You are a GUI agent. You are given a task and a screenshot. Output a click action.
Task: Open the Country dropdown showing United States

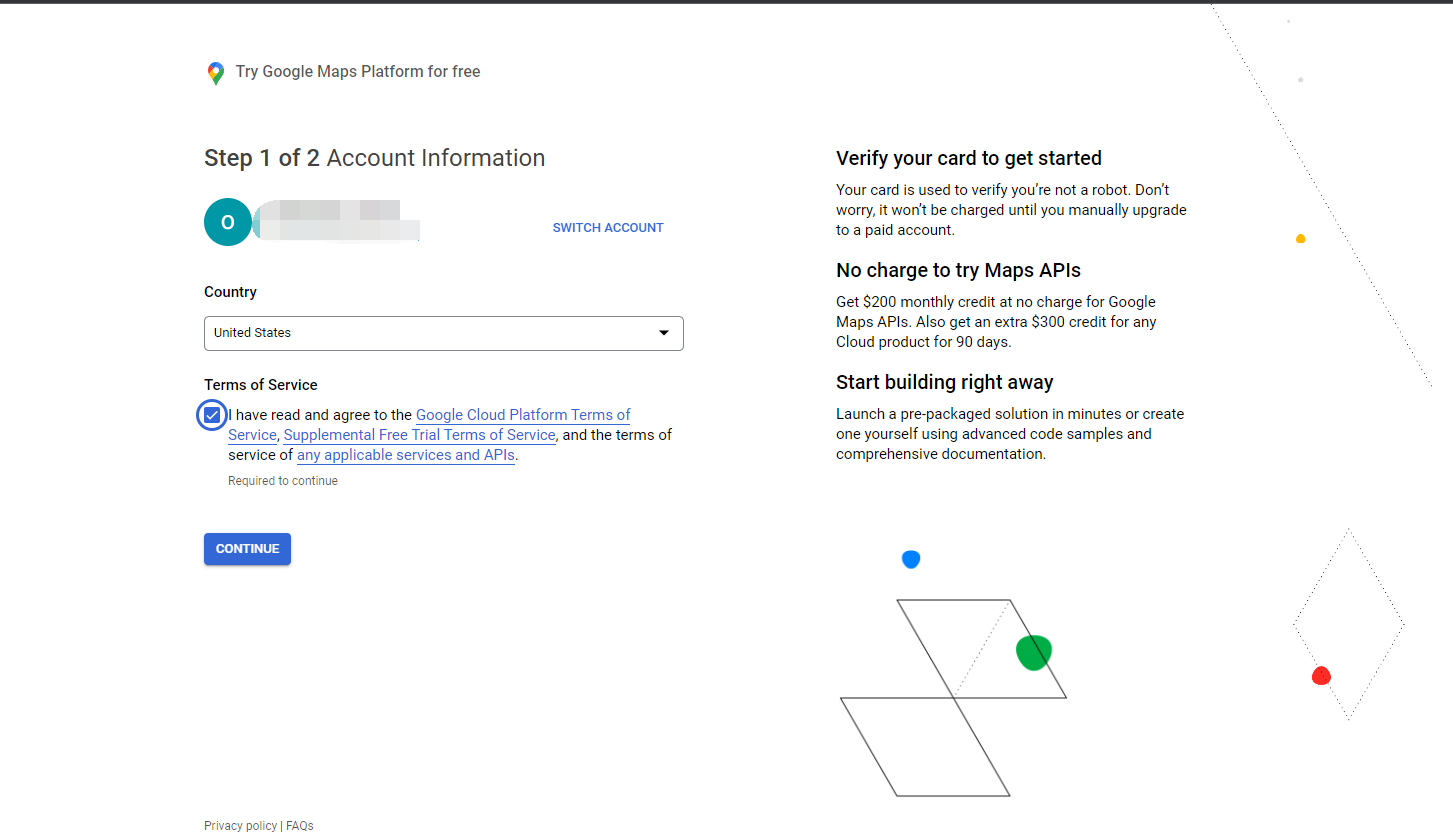point(444,333)
